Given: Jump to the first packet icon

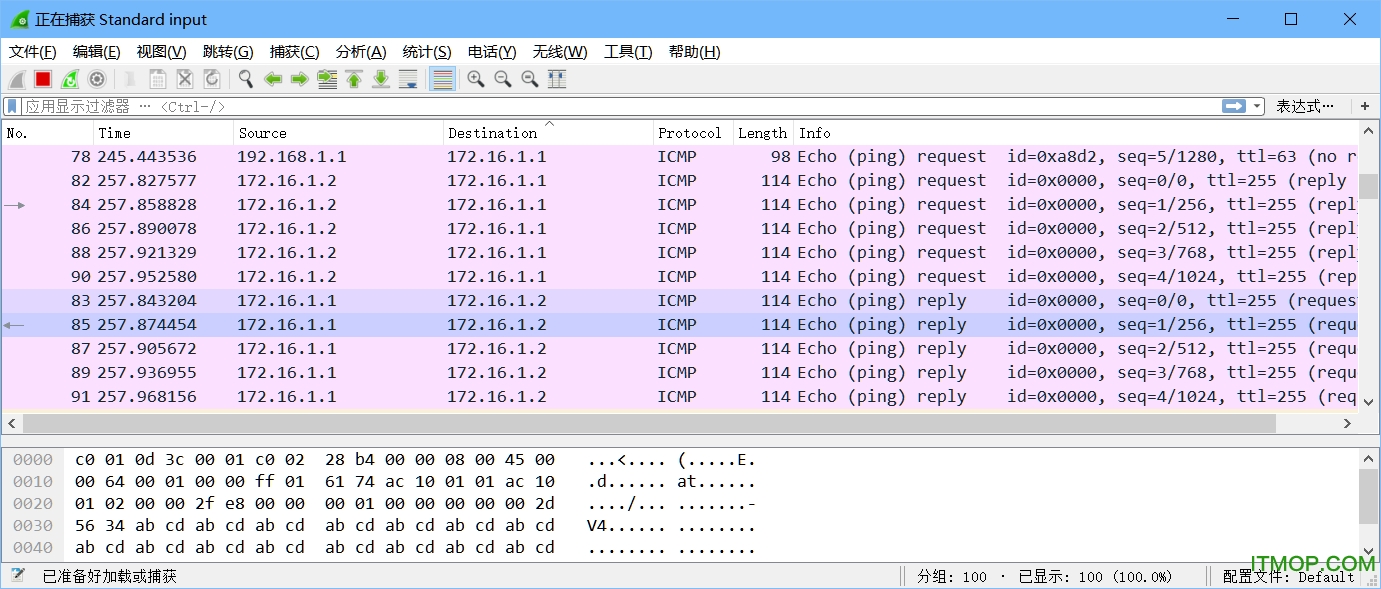Looking at the screenshot, I should [354, 79].
